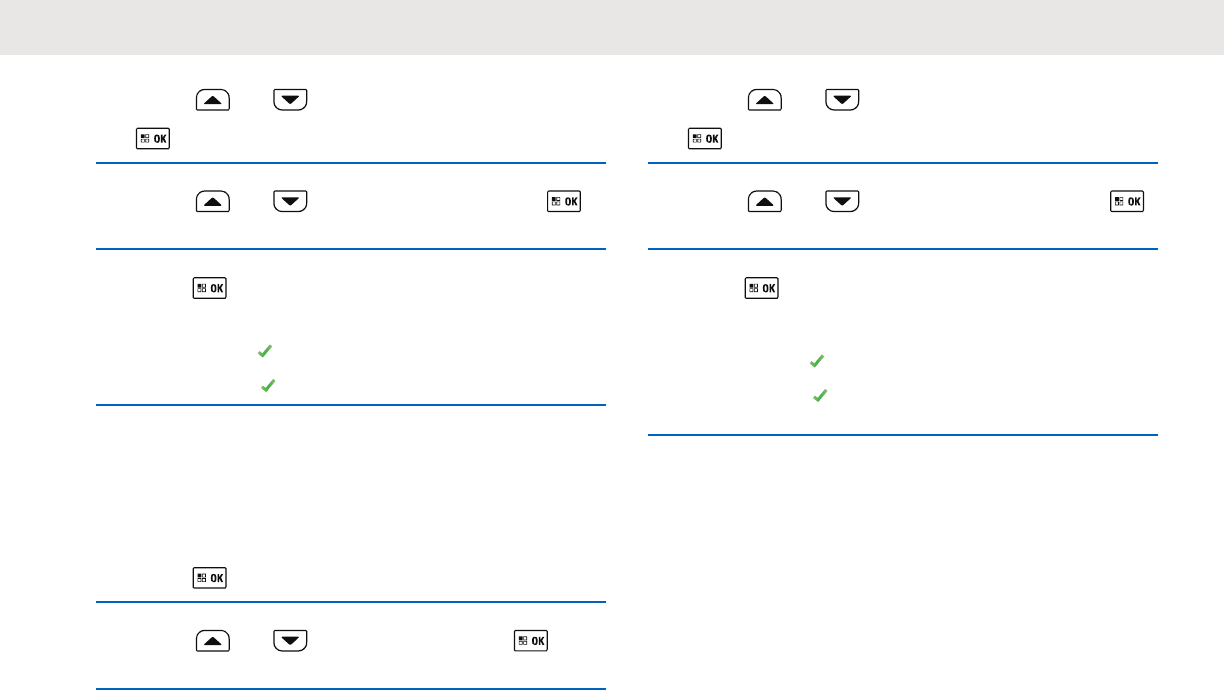Click the upper green checkmark in the left column

(x=265, y=352)
